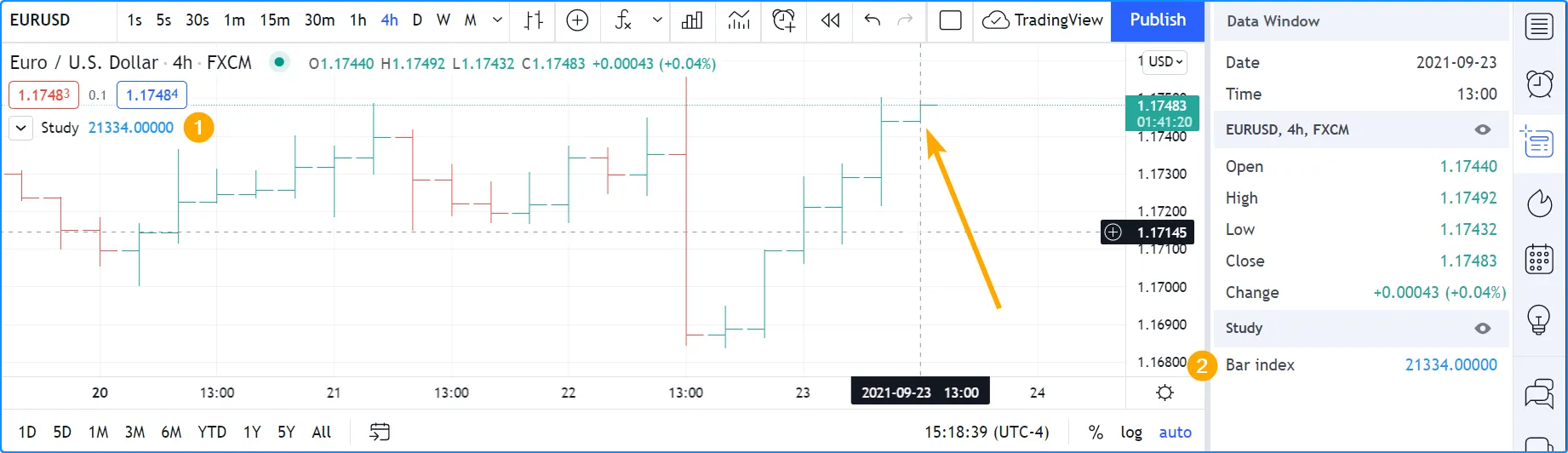Image resolution: width=1568 pixels, height=453 pixels.
Task: Toggle the log scale
Action: click(1131, 433)
